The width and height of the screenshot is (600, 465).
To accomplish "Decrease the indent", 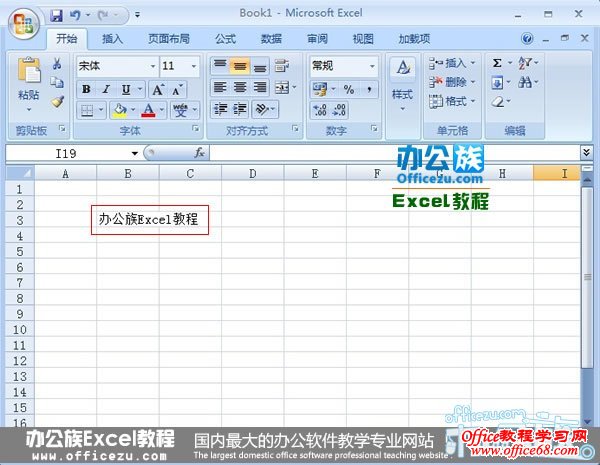I will 220,110.
